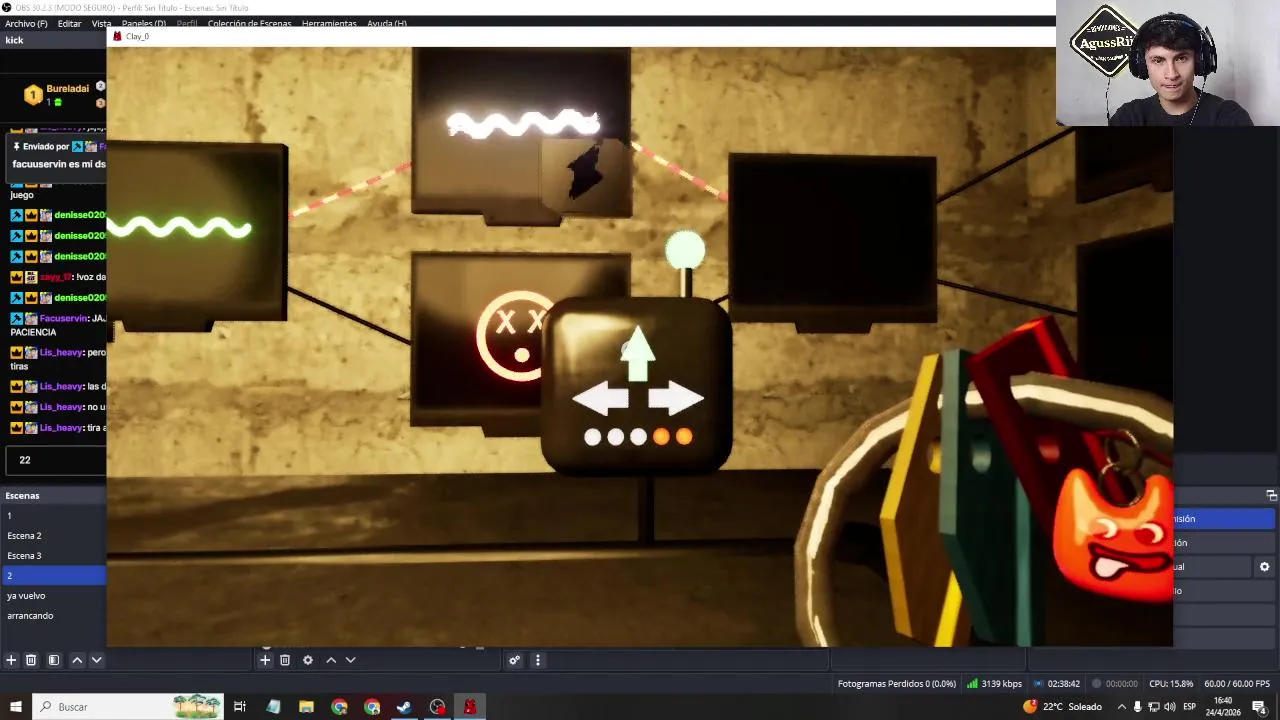
Task: Select scene named 1
Action: (x=53, y=516)
